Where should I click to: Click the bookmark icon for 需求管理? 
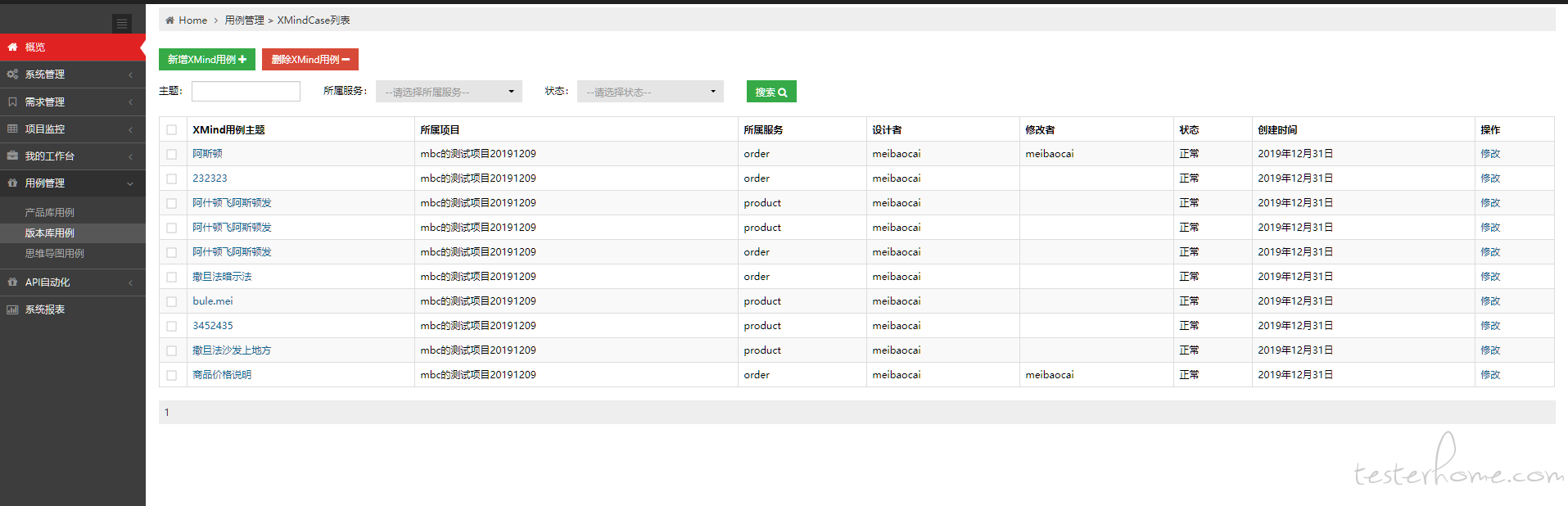coord(12,102)
